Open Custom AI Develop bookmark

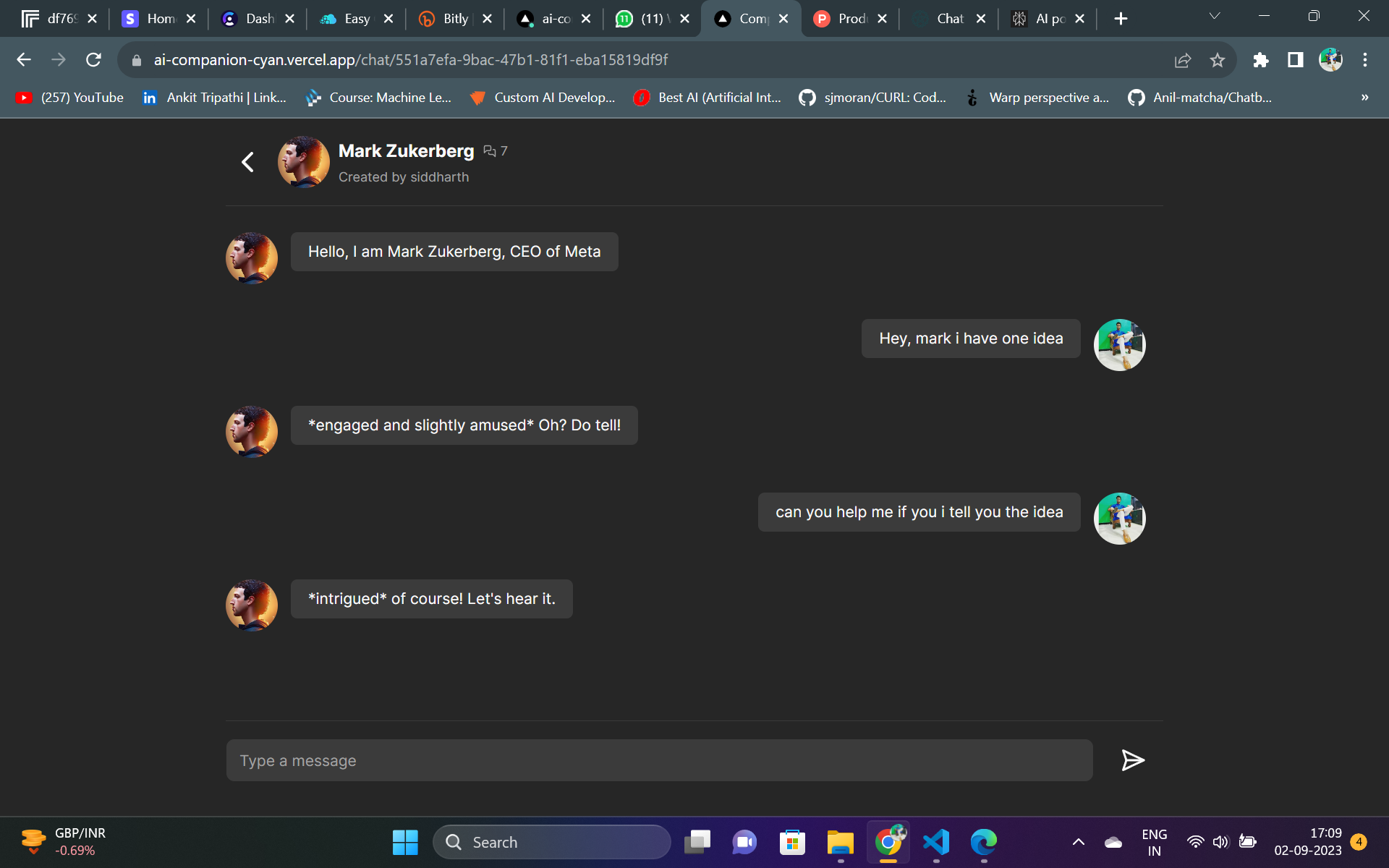543,98
